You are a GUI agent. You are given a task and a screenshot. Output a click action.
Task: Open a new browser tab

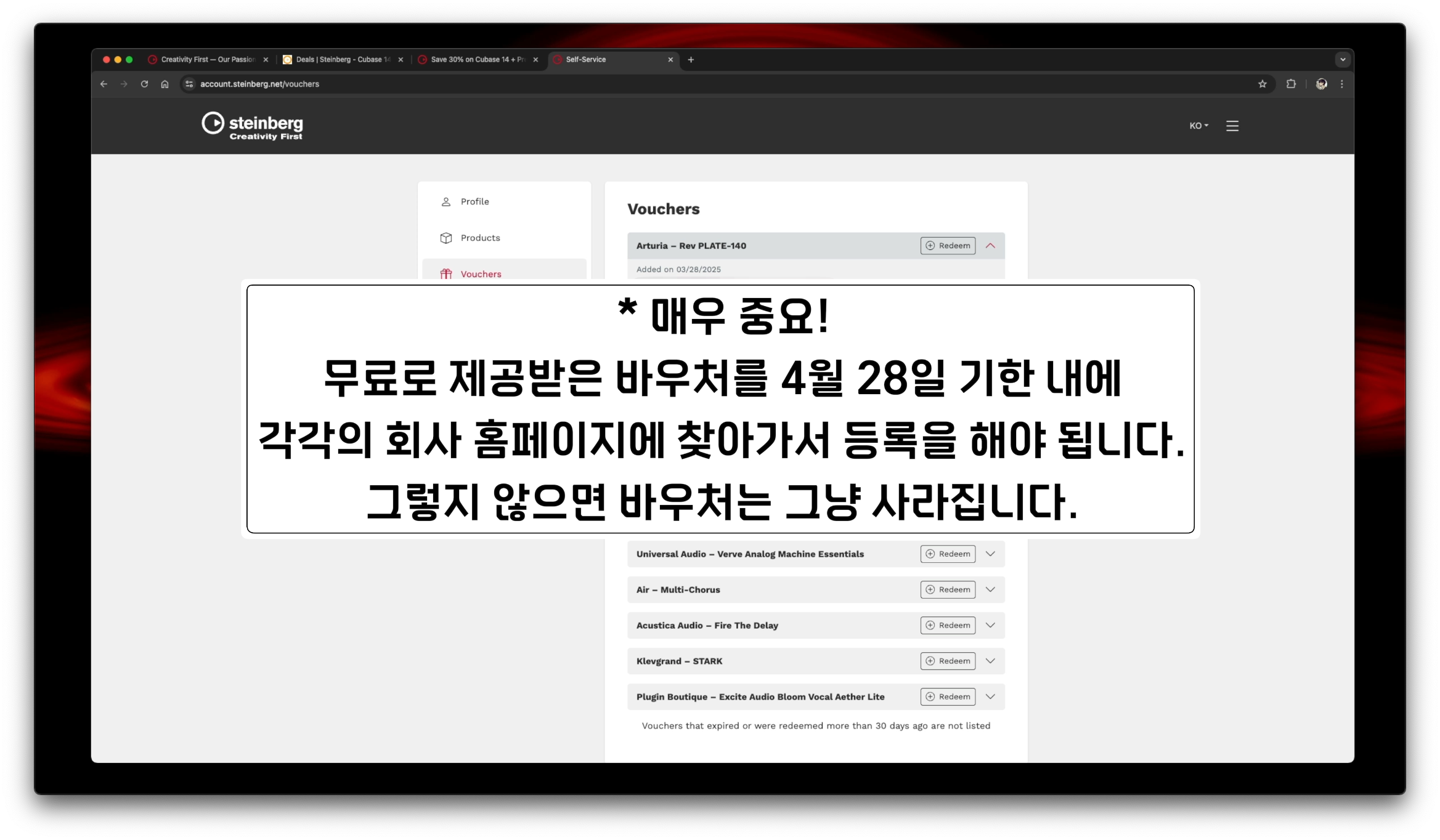tap(691, 60)
